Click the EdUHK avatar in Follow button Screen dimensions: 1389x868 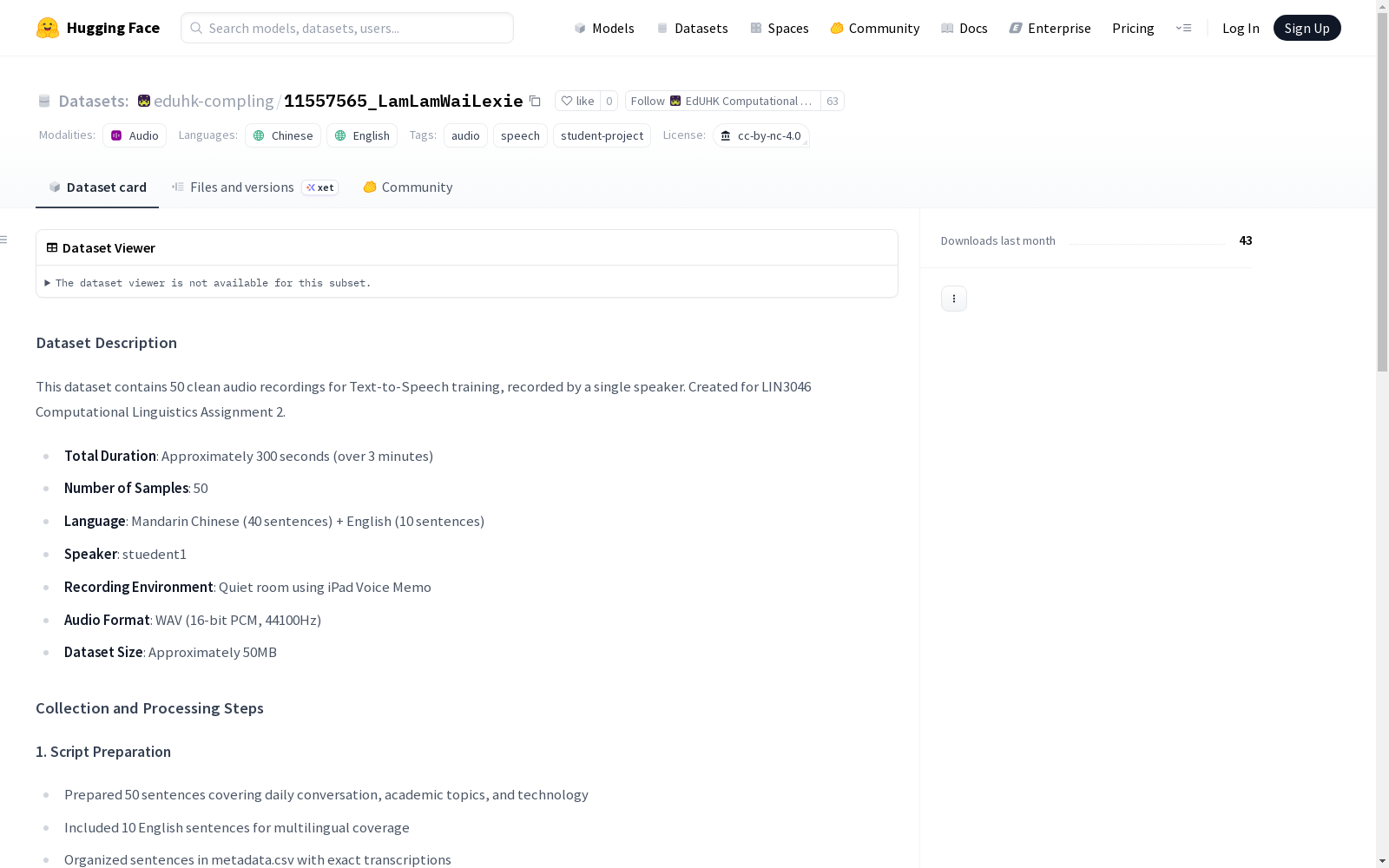pos(675,101)
